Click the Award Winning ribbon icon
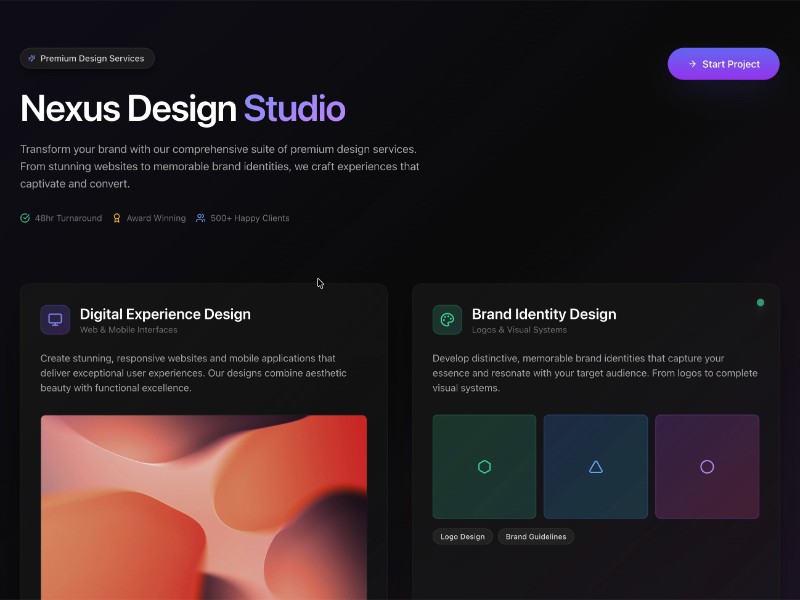This screenshot has width=800, height=600. coord(116,218)
